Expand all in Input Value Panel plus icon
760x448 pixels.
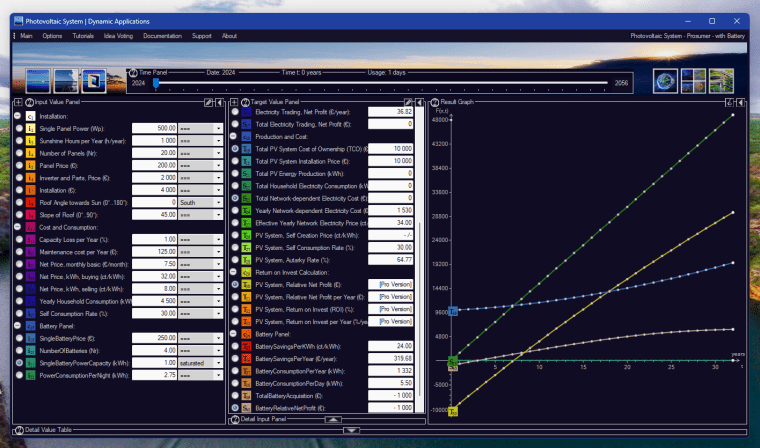tap(18, 102)
